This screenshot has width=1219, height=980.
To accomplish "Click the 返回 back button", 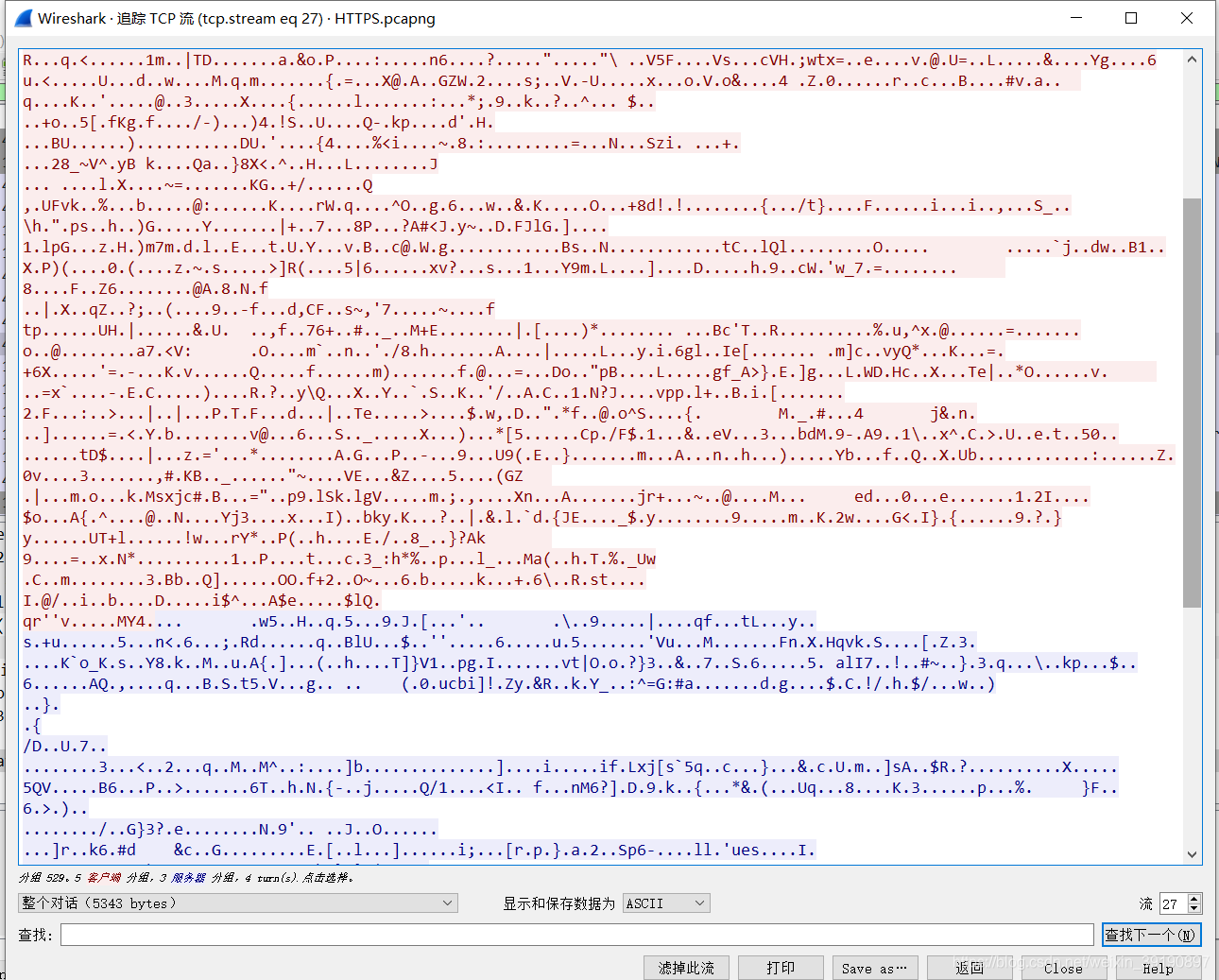I will tap(970, 968).
